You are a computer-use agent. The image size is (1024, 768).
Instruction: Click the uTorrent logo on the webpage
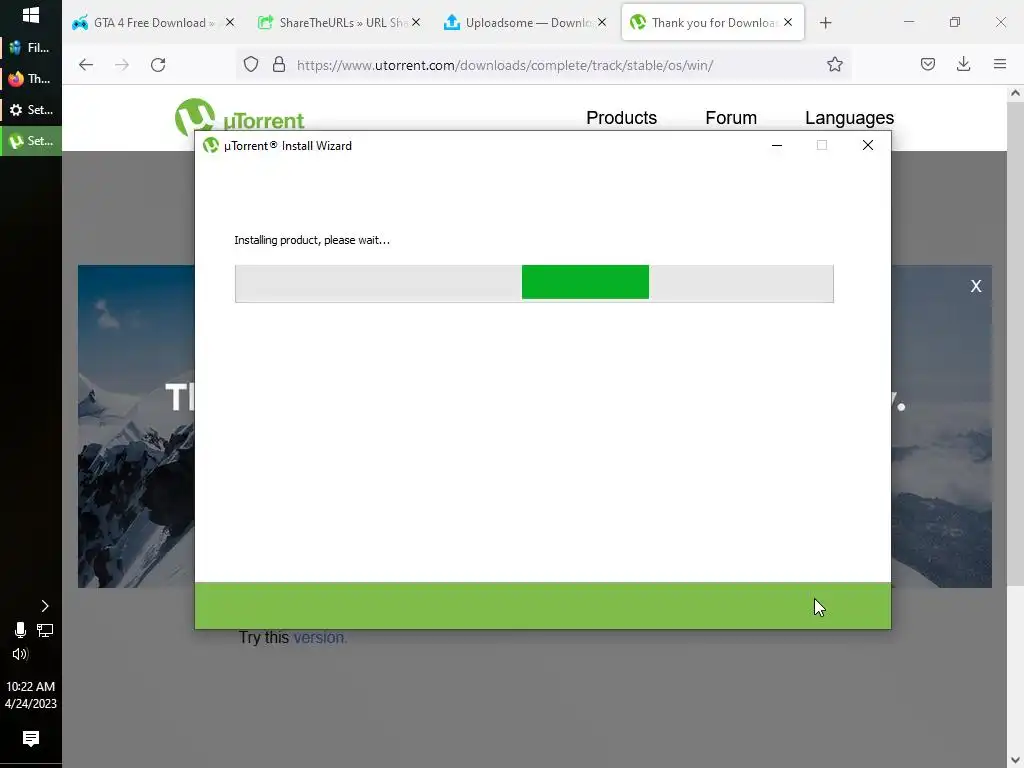tap(239, 116)
